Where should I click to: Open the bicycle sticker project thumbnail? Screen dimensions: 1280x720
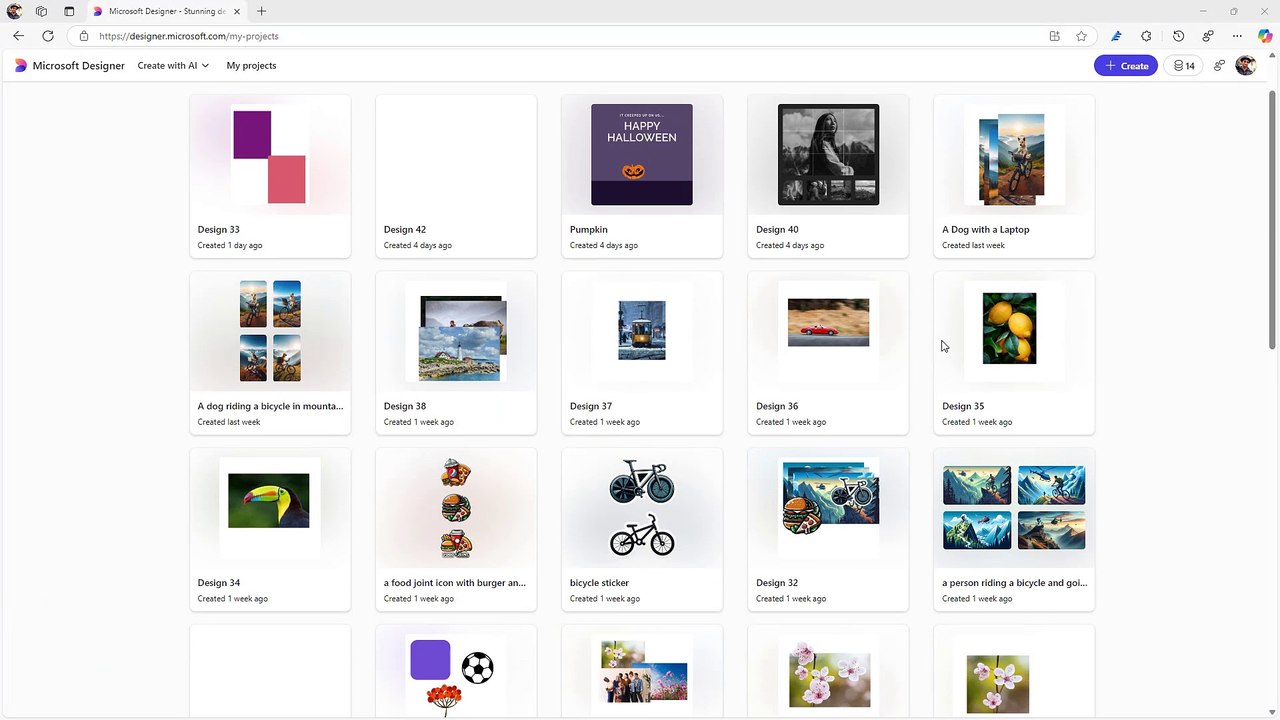point(642,508)
